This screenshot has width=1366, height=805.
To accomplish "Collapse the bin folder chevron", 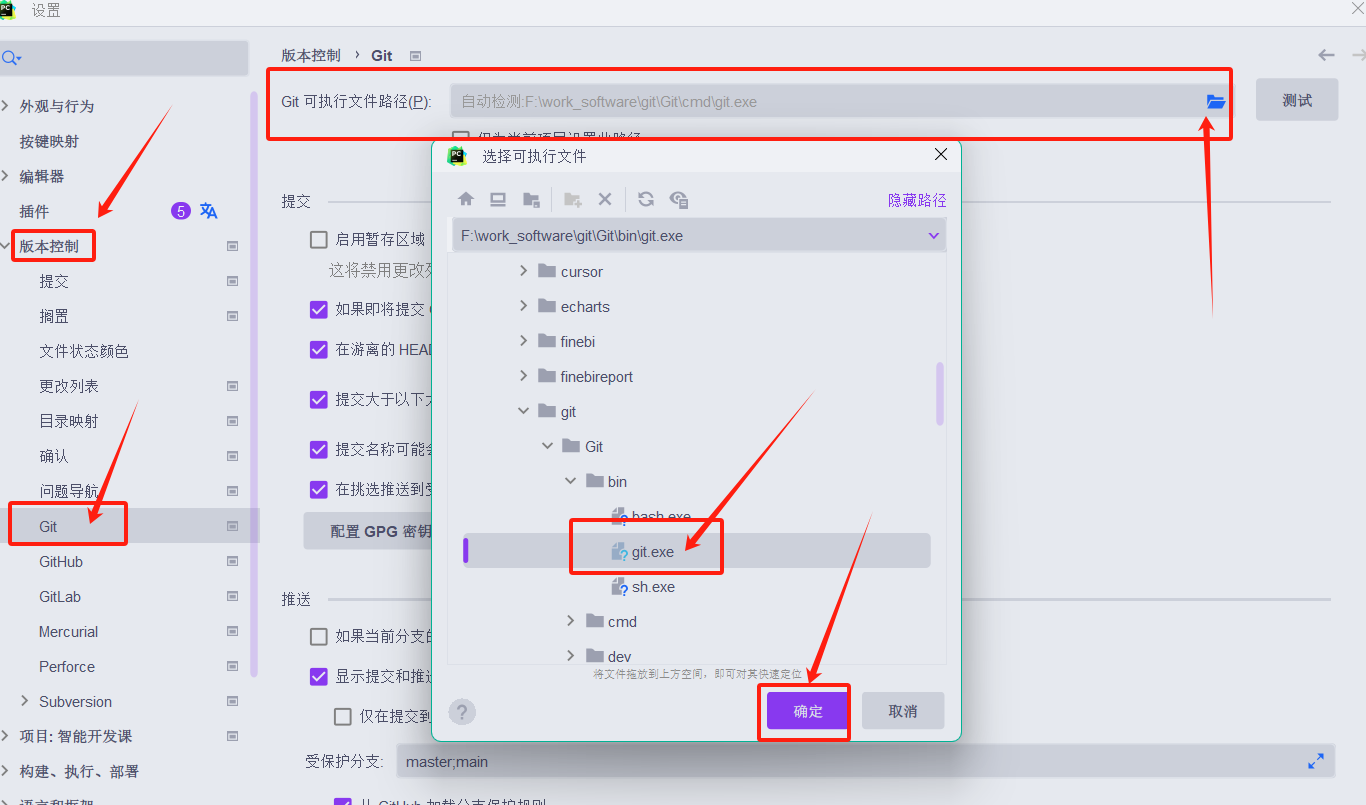I will coord(571,481).
